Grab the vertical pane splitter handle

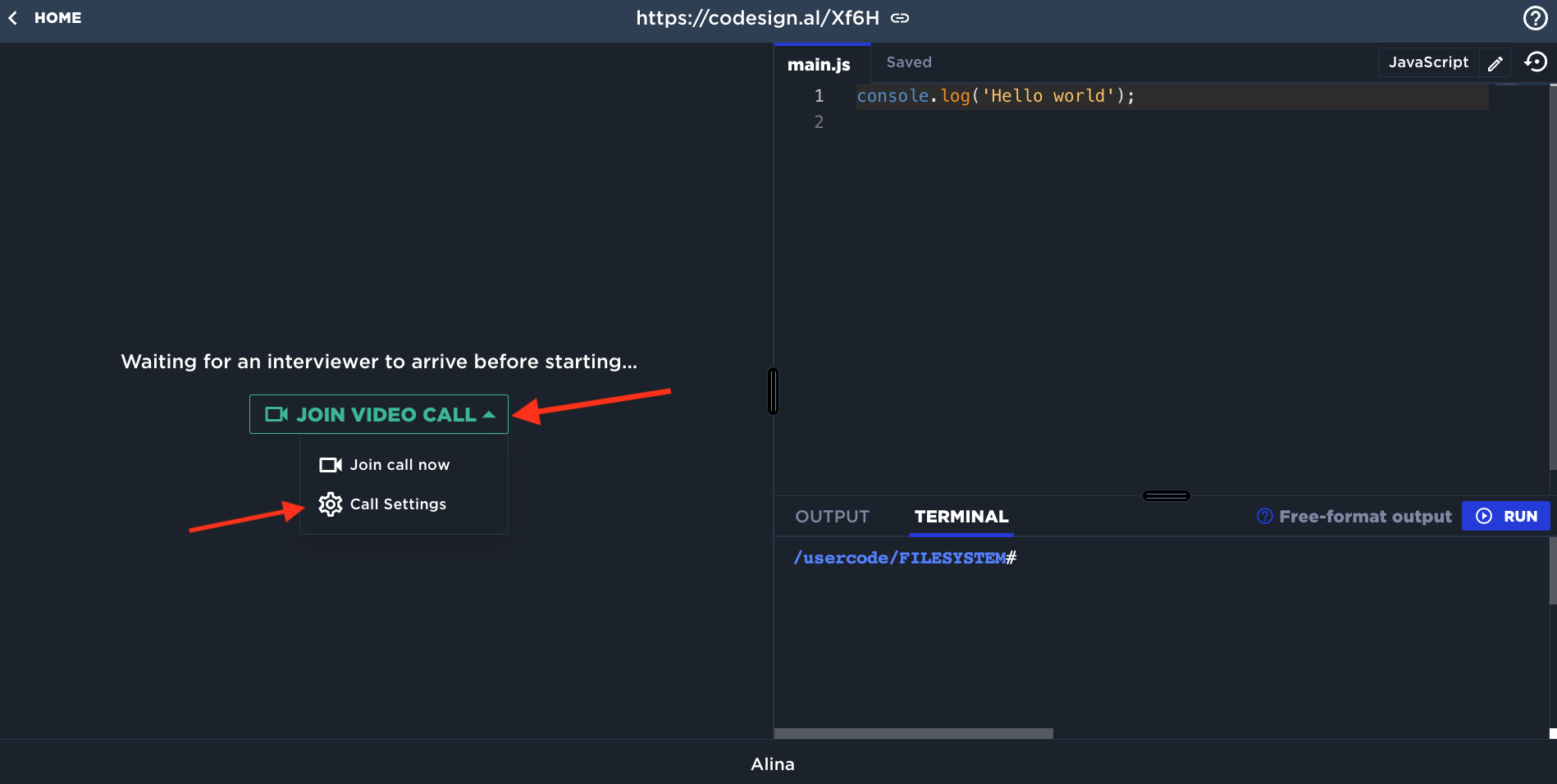[773, 391]
